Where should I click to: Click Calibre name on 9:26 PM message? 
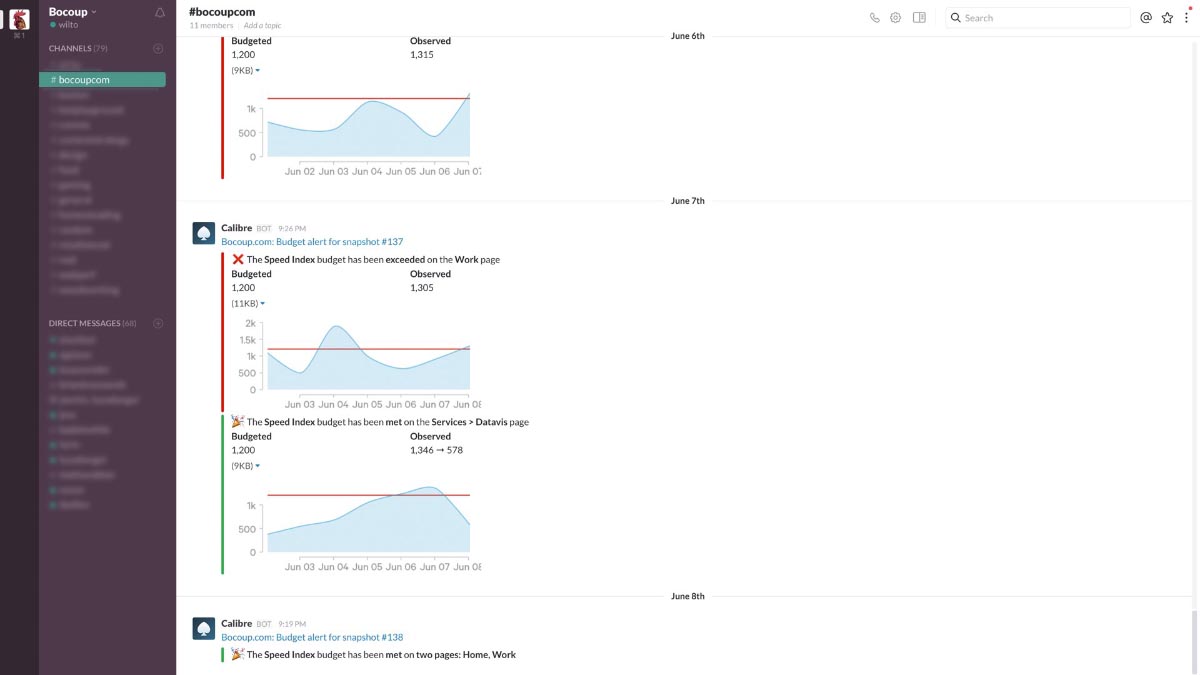tap(237, 228)
